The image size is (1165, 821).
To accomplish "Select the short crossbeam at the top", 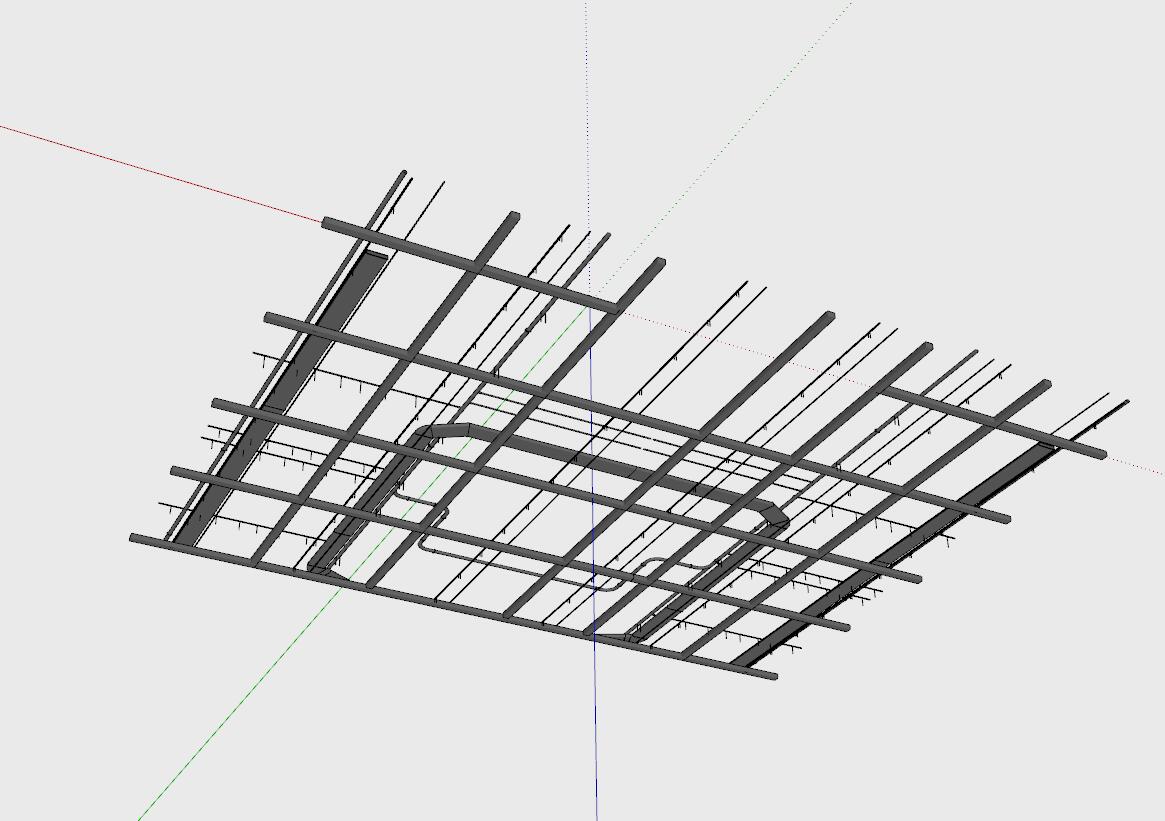I will (x=470, y=262).
